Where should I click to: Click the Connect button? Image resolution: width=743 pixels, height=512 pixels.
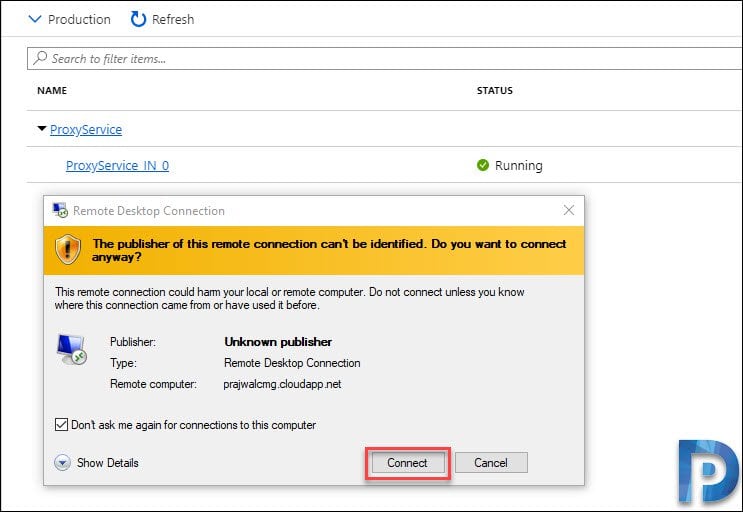coord(408,463)
